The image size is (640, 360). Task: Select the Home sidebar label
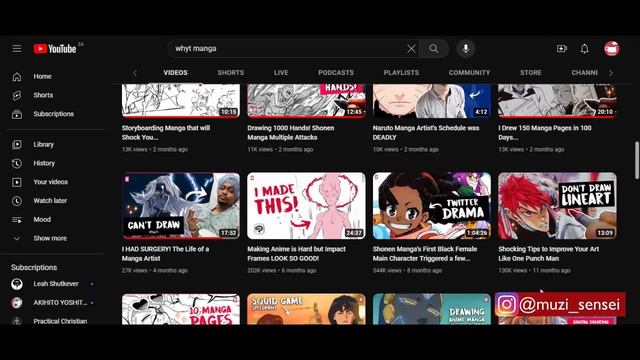point(42,76)
